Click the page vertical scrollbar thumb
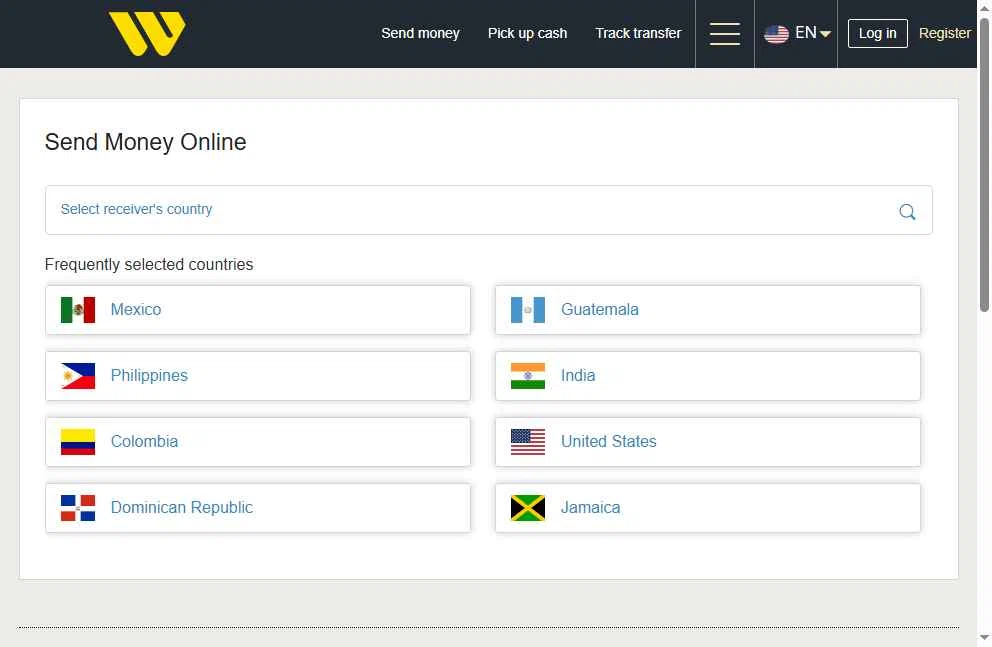This screenshot has width=992, height=647. (x=984, y=164)
